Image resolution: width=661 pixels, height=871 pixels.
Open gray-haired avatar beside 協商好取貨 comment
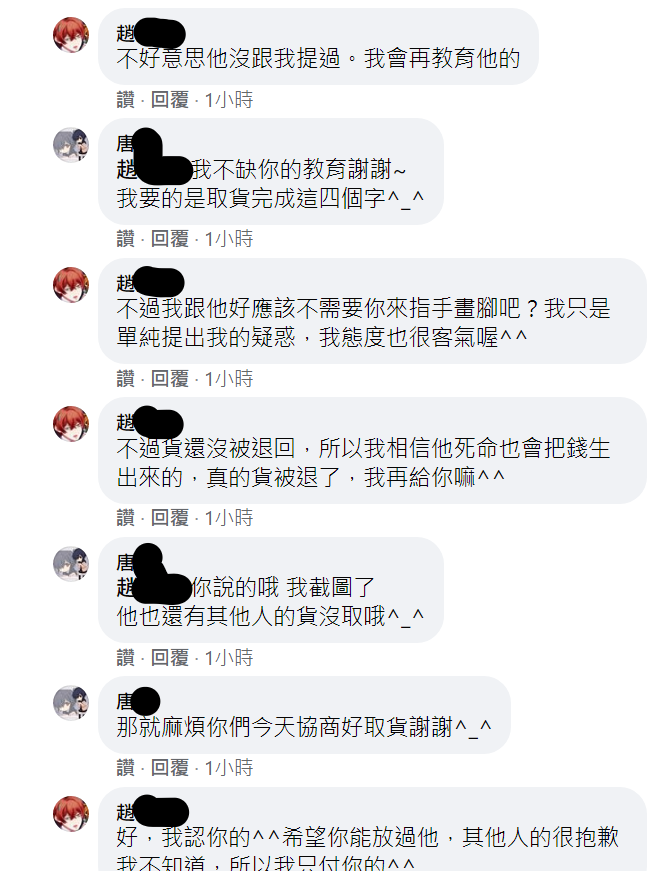(x=71, y=703)
